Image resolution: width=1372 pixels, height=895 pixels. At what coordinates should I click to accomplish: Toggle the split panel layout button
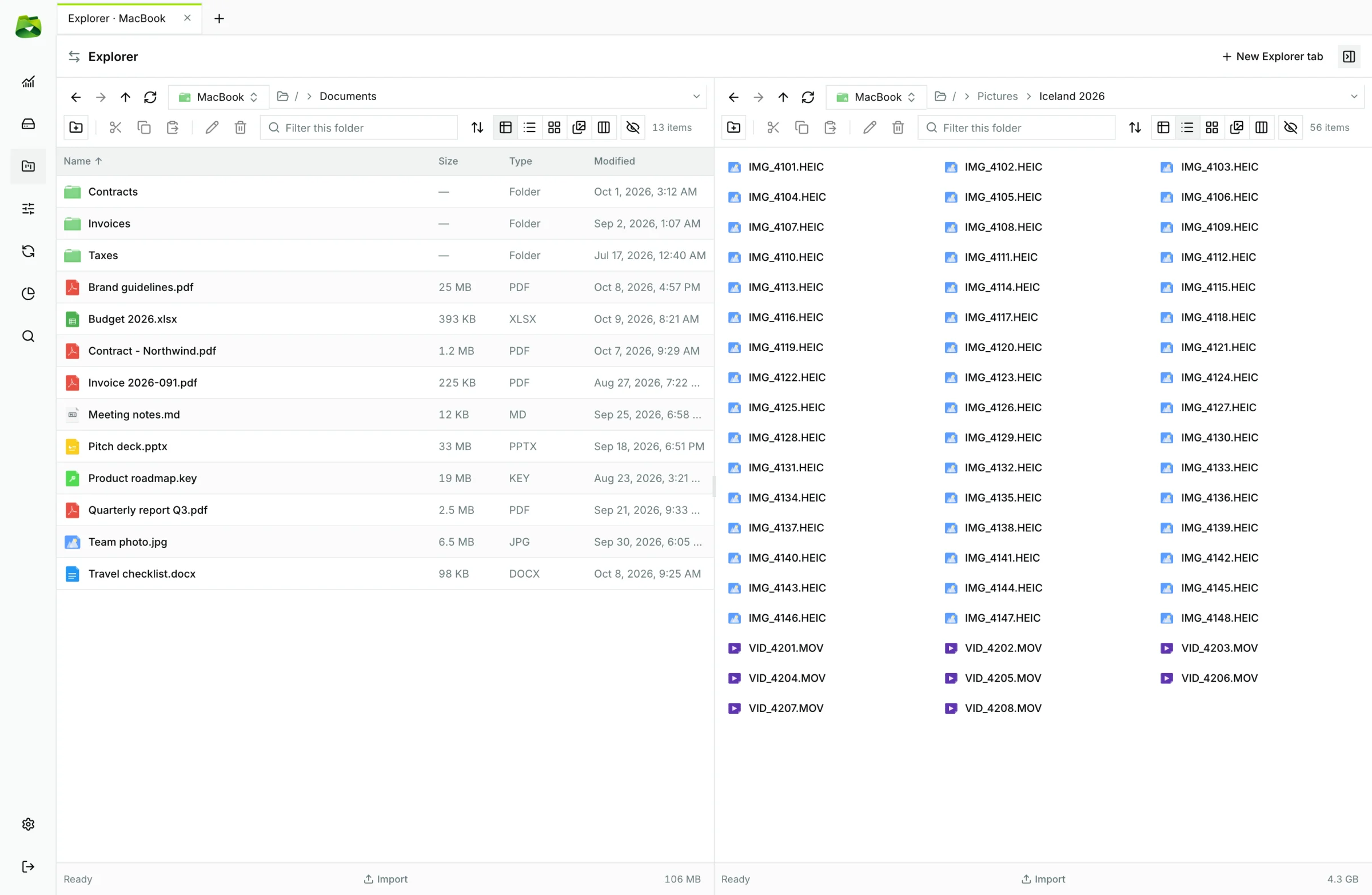(x=1349, y=57)
